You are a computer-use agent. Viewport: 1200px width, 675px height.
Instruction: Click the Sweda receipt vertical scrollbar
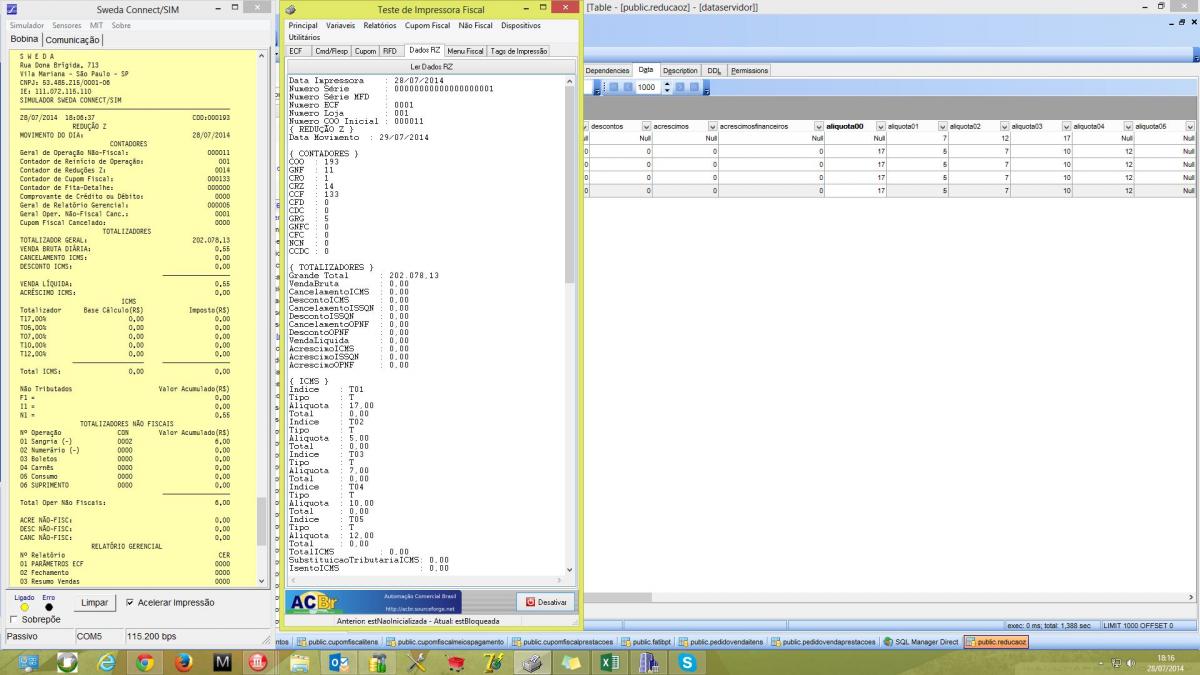pos(263,318)
